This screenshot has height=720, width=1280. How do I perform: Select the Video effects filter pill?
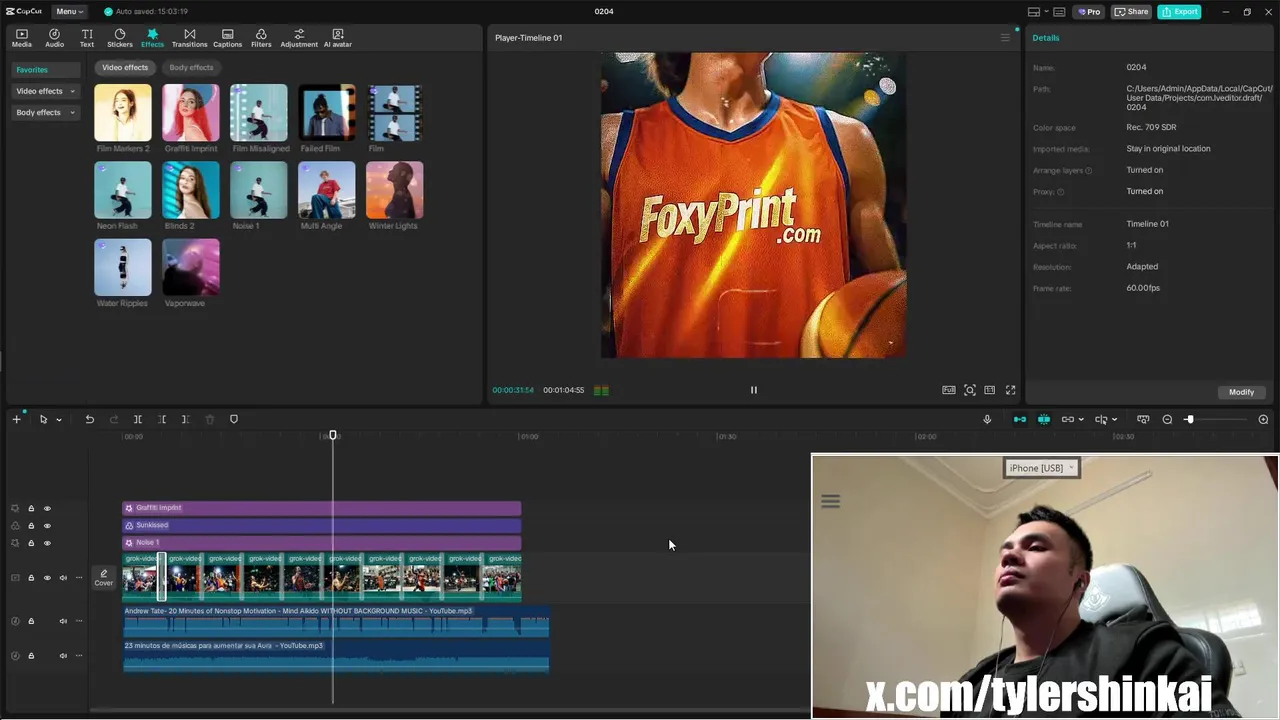click(x=125, y=68)
